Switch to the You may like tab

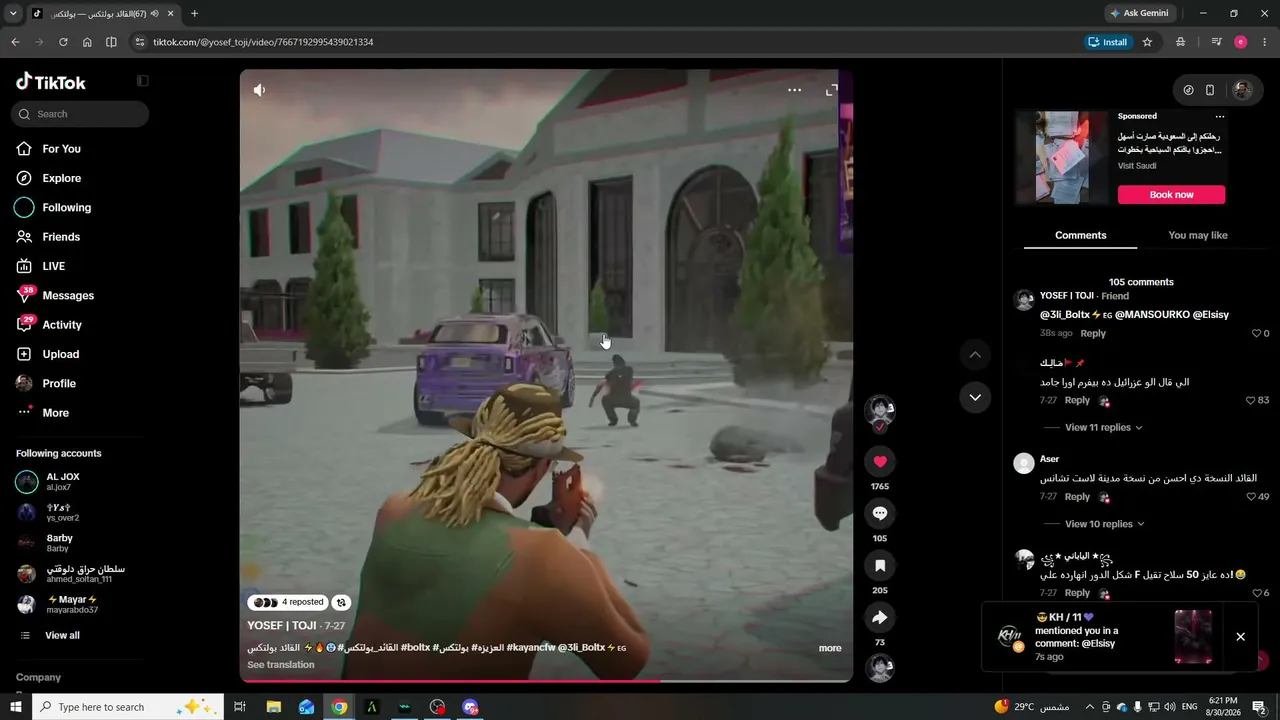tap(1198, 235)
